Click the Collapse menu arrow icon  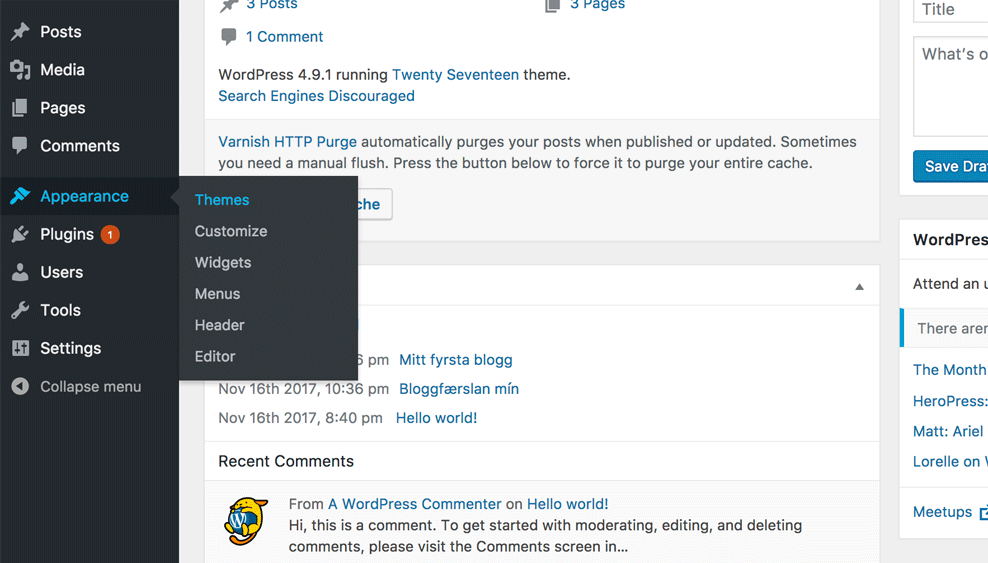point(20,386)
